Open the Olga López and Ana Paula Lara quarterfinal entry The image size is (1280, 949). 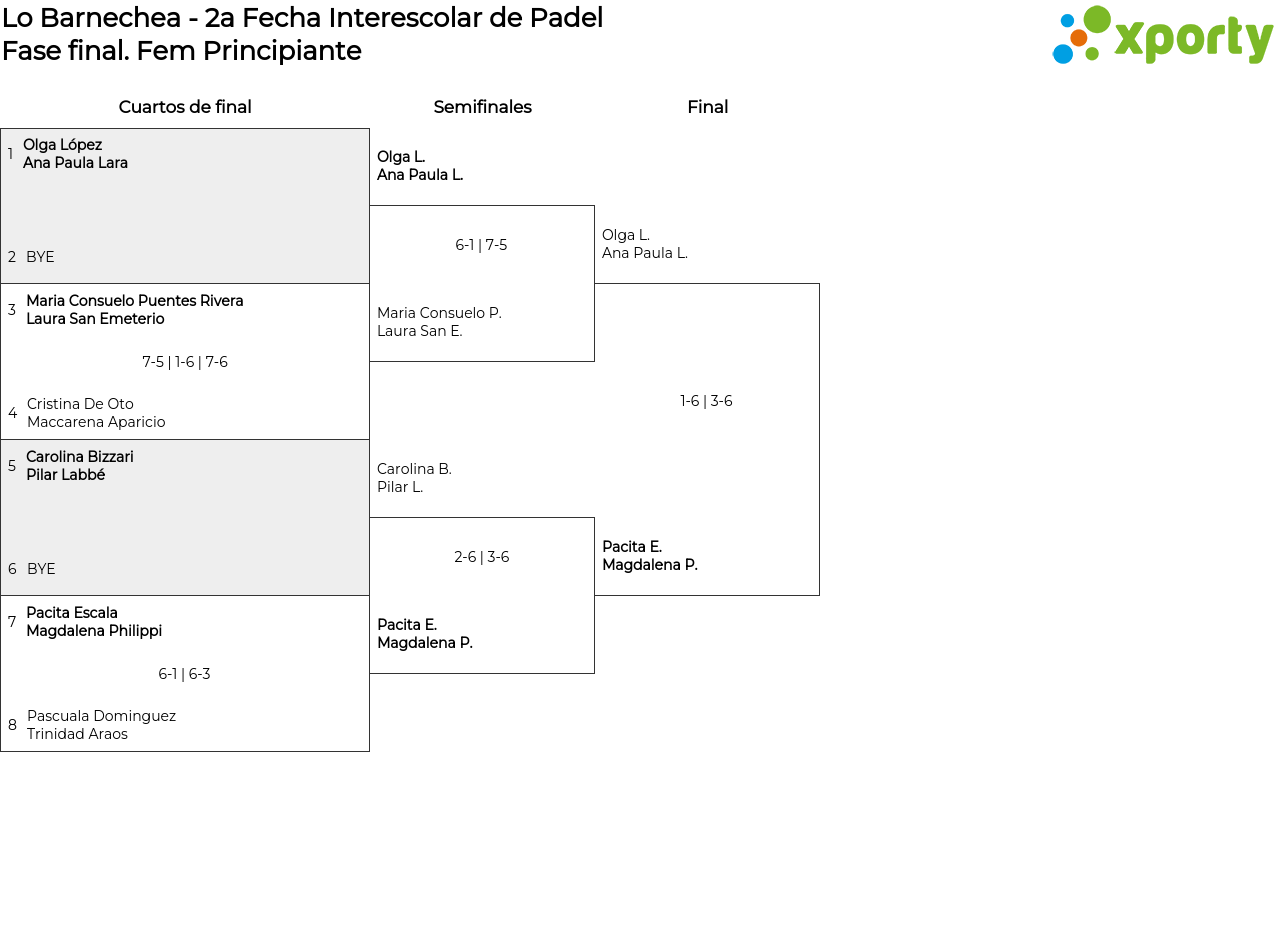click(75, 154)
